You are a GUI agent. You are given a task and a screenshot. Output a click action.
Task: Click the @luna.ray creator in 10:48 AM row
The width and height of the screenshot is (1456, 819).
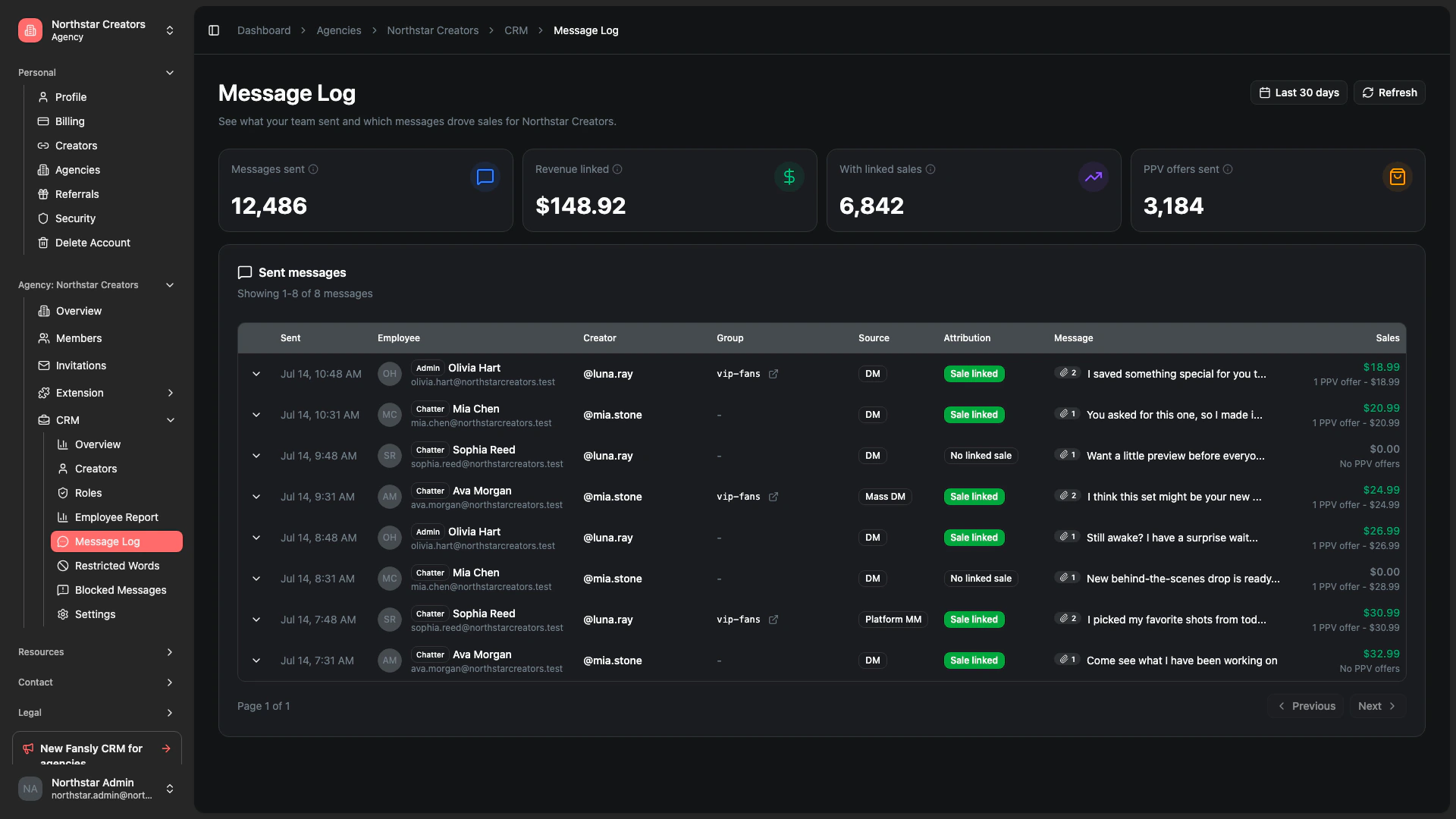coord(608,374)
